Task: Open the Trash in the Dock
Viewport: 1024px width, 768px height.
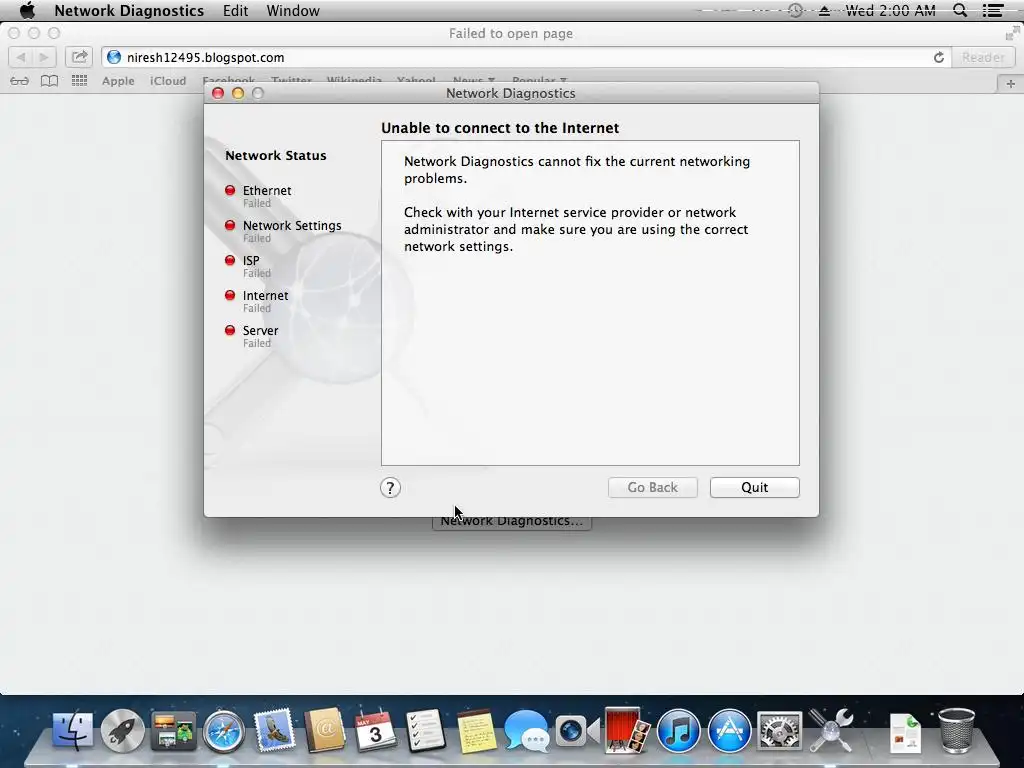Action: (x=956, y=731)
